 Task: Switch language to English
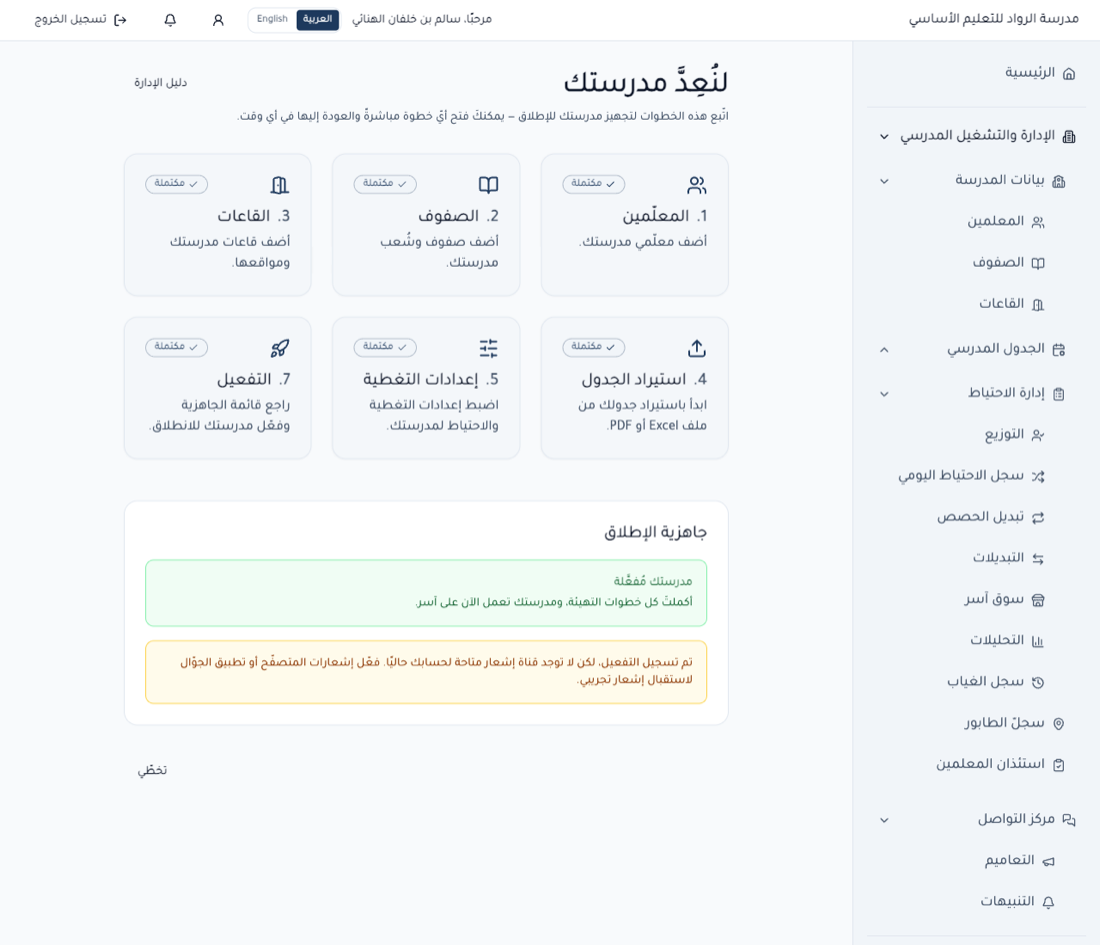[272, 19]
